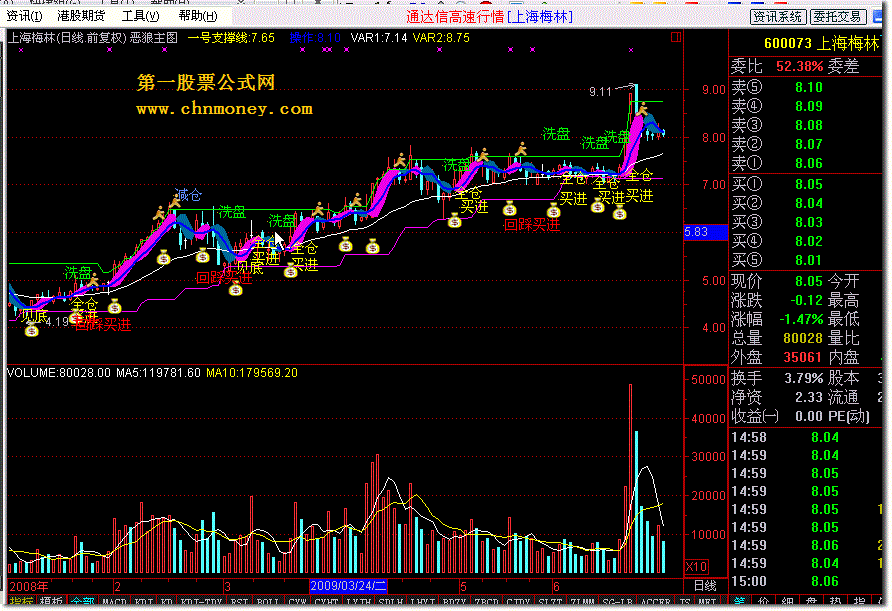Click the VAR2:8.75 indicator value
Screen dimensions: 892x611
(441, 38)
